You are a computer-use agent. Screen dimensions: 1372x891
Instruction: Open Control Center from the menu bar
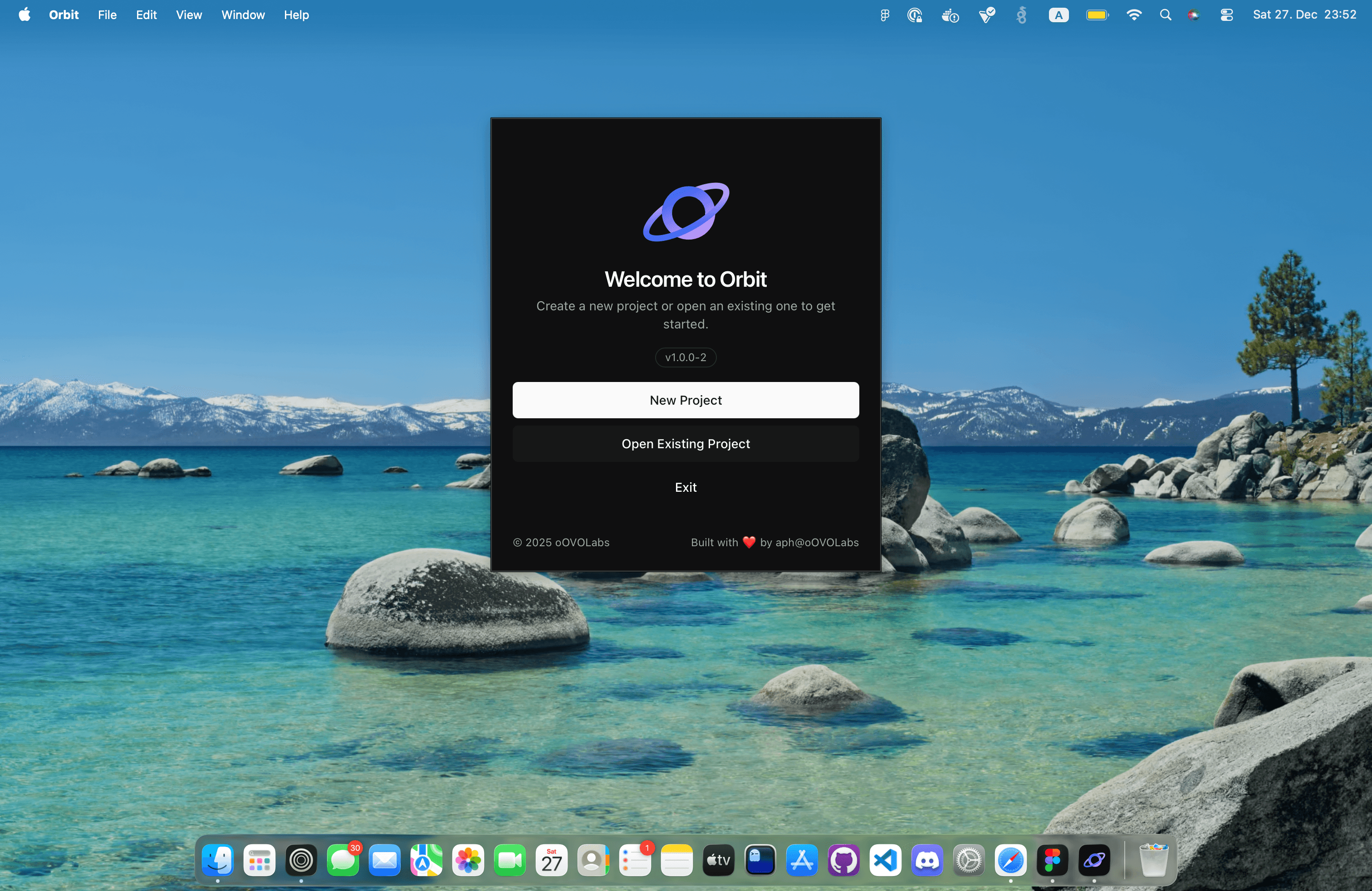[1226, 15]
